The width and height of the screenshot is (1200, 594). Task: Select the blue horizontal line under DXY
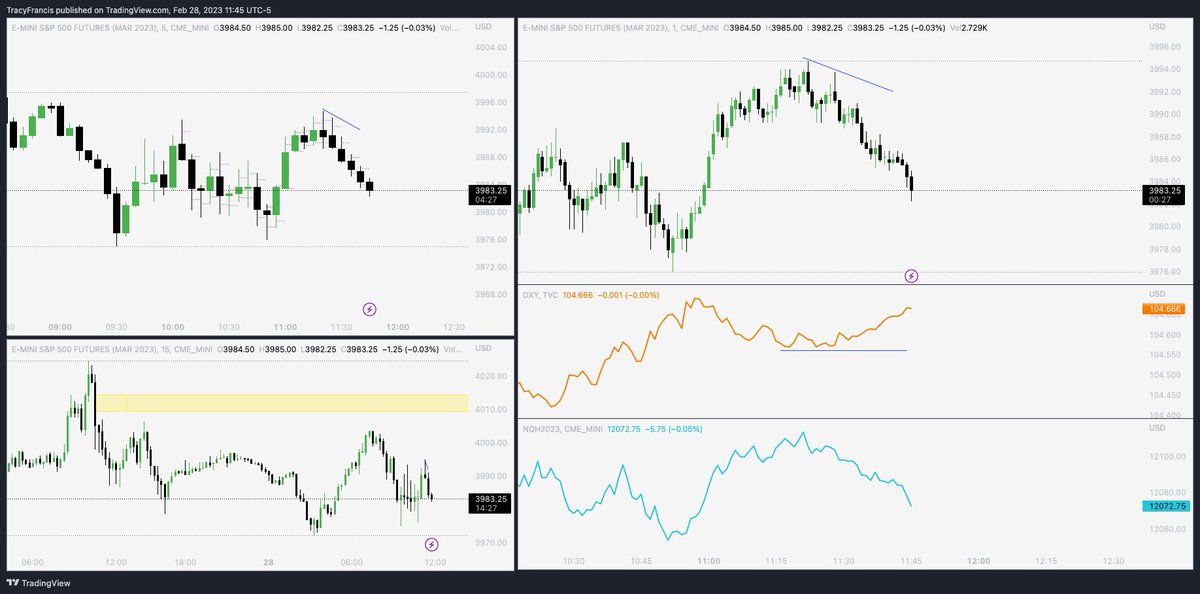click(843, 350)
